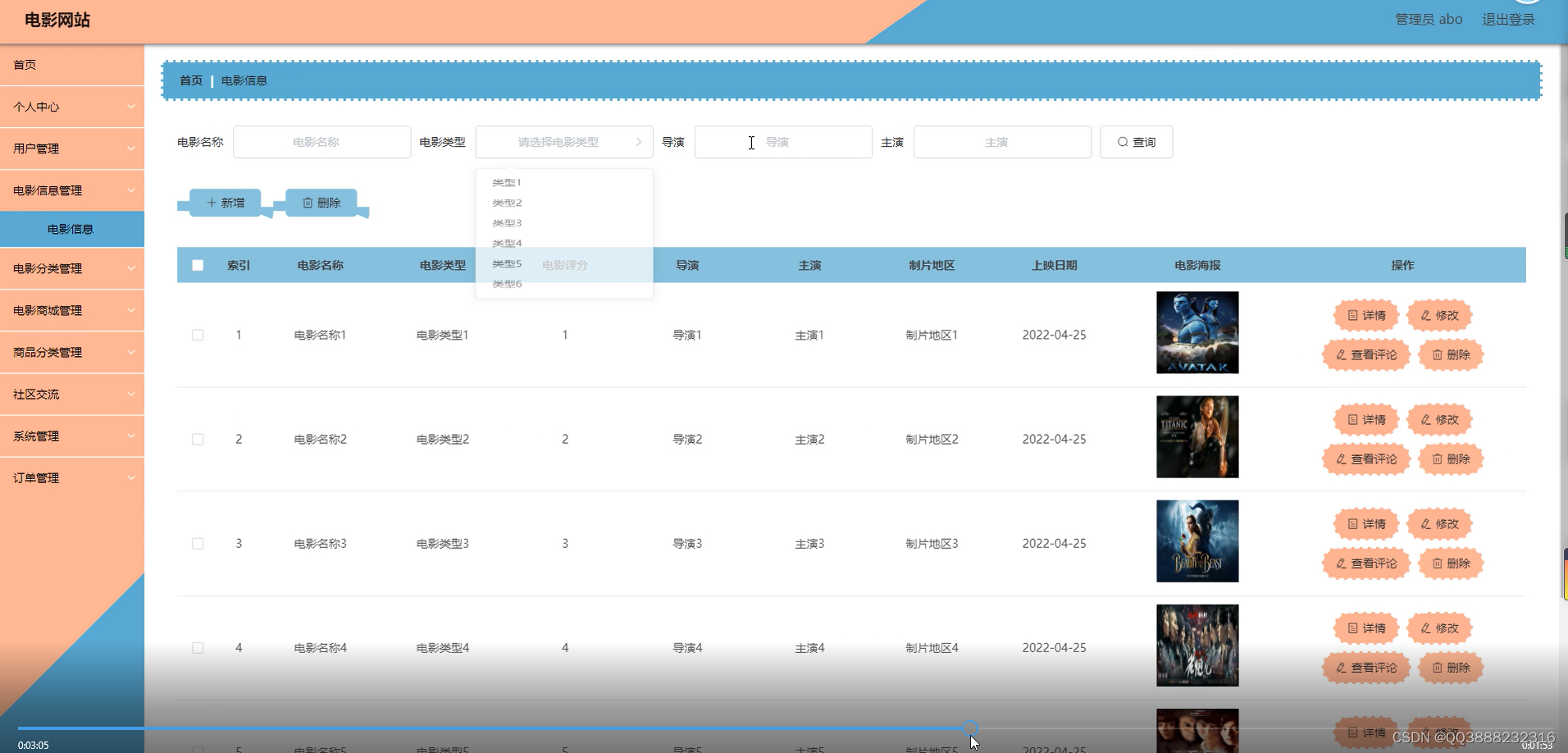Switch to 首页 in the sidebar

click(x=25, y=65)
